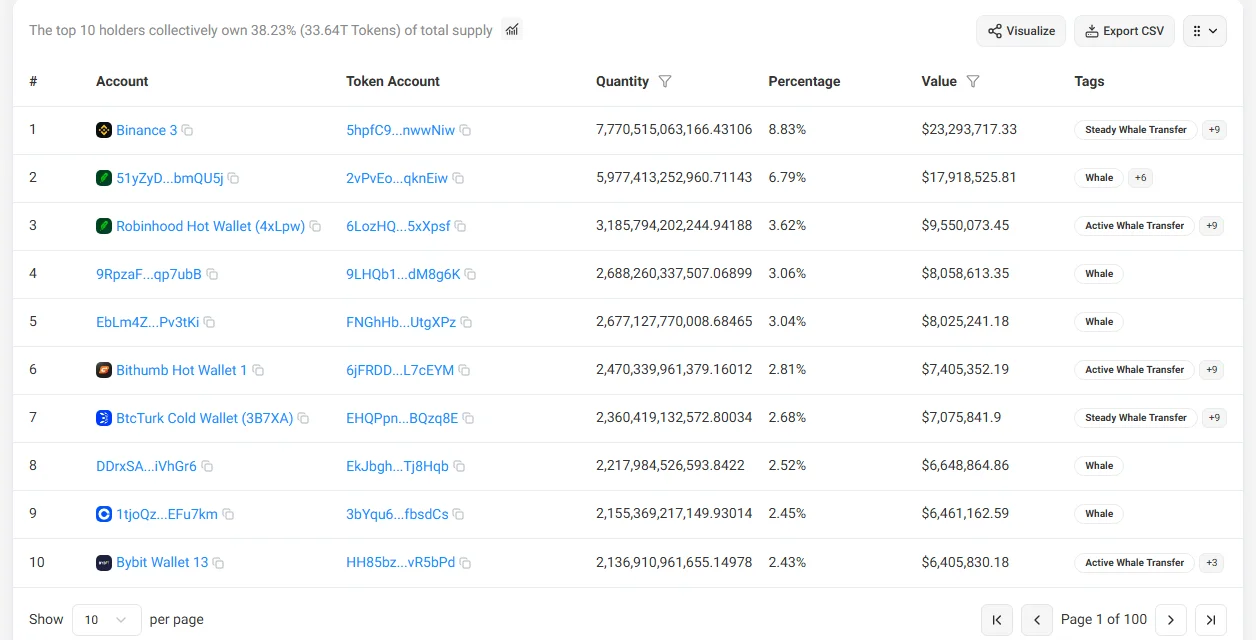The image size is (1256, 640).
Task: Open token account 5hpfC9...nwwNiw
Action: click(400, 130)
